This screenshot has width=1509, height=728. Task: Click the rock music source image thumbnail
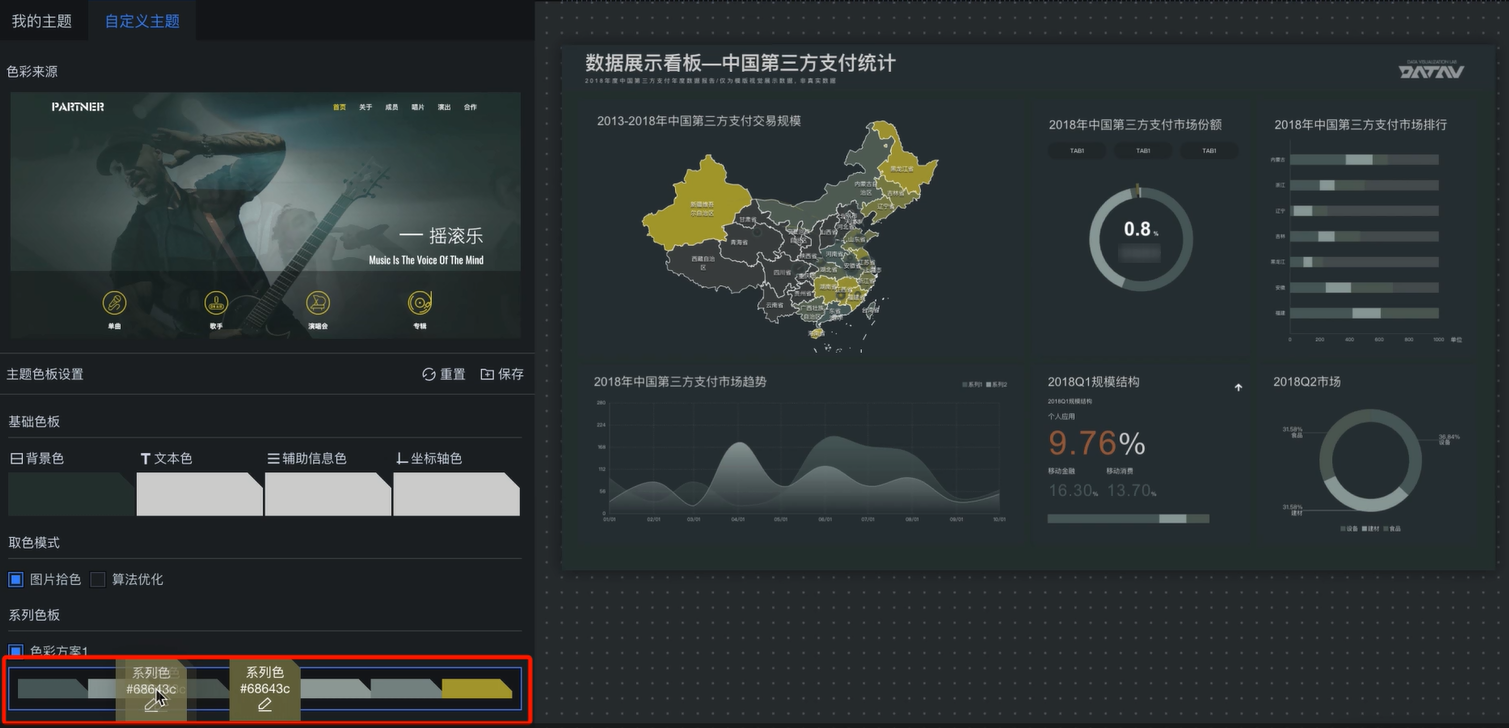(x=265, y=215)
